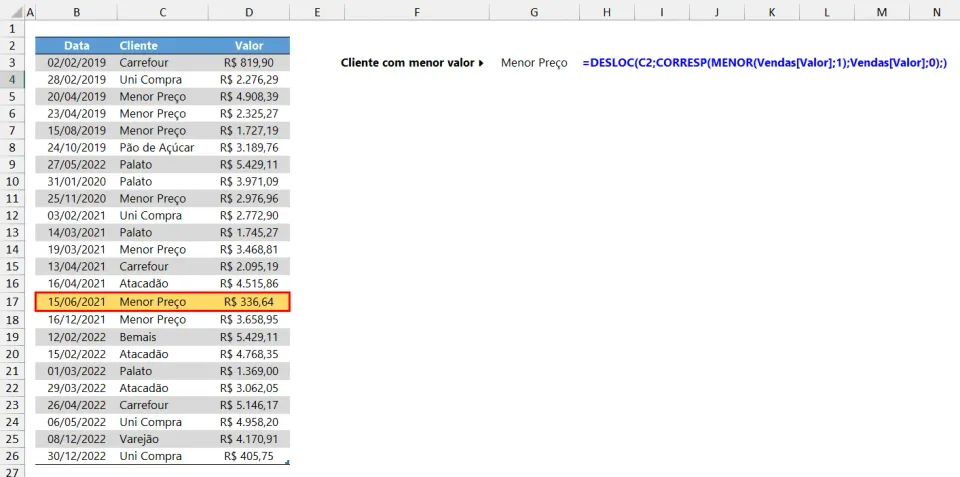Screen dimensions: 960x477
Task: Click Menor Preço in the highlighted row
Action: (163, 302)
